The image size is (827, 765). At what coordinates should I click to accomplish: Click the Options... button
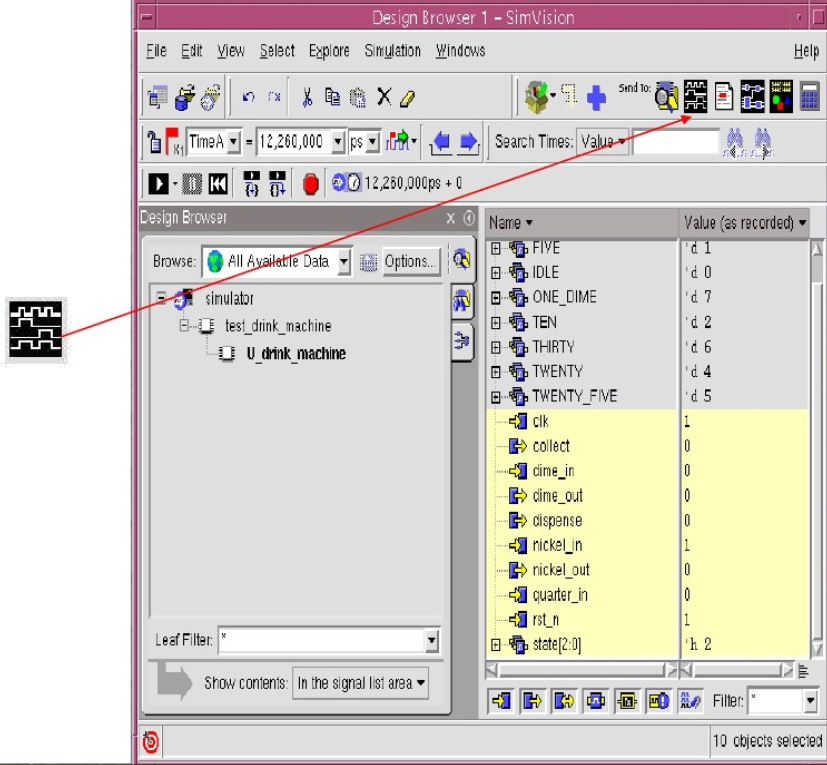(410, 261)
